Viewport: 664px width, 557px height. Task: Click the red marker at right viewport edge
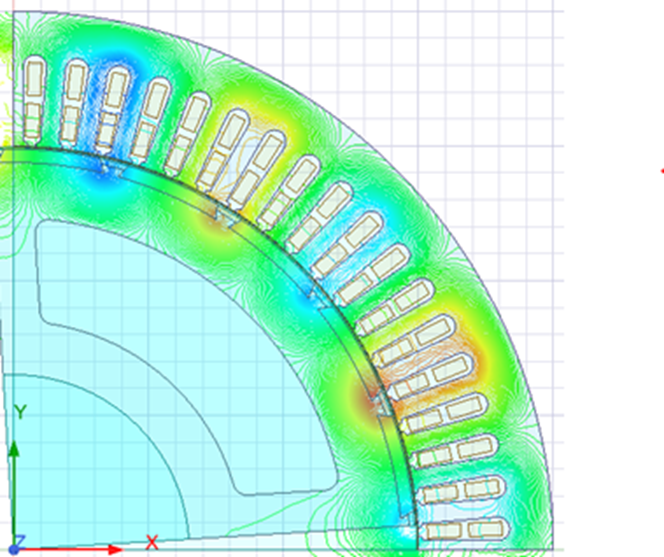(x=661, y=170)
